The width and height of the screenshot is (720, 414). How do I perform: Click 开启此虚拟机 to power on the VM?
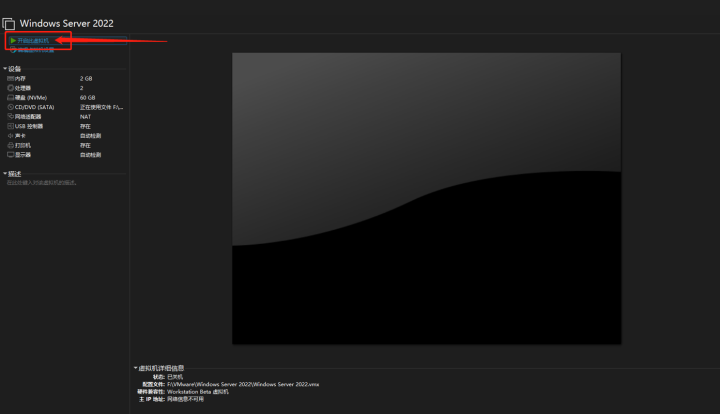click(x=33, y=40)
